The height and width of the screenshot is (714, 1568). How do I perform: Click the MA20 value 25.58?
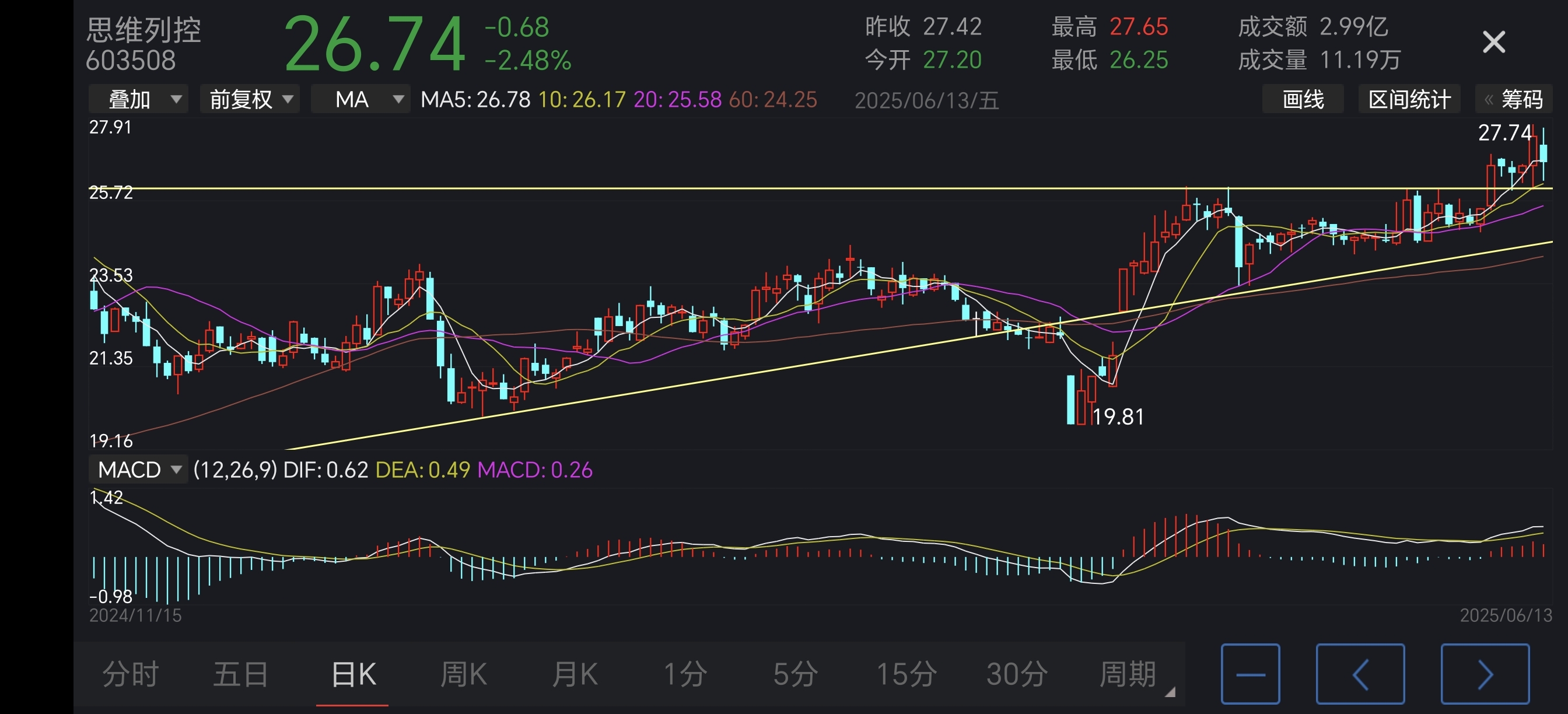coord(677,100)
